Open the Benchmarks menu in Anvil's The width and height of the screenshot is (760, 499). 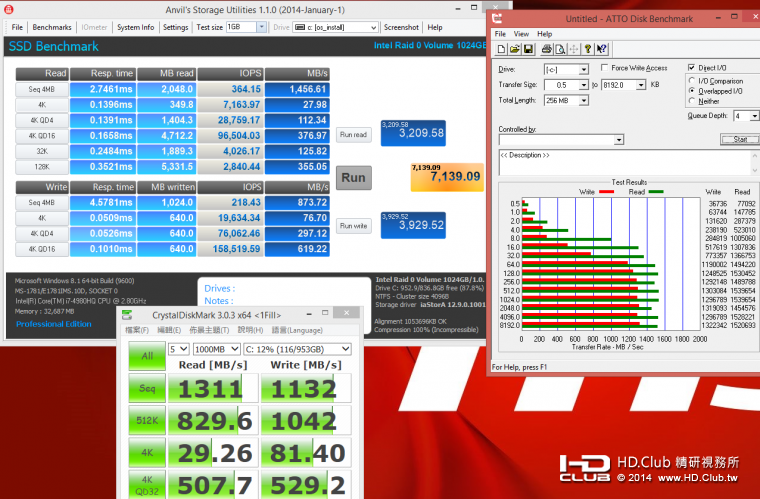click(51, 27)
